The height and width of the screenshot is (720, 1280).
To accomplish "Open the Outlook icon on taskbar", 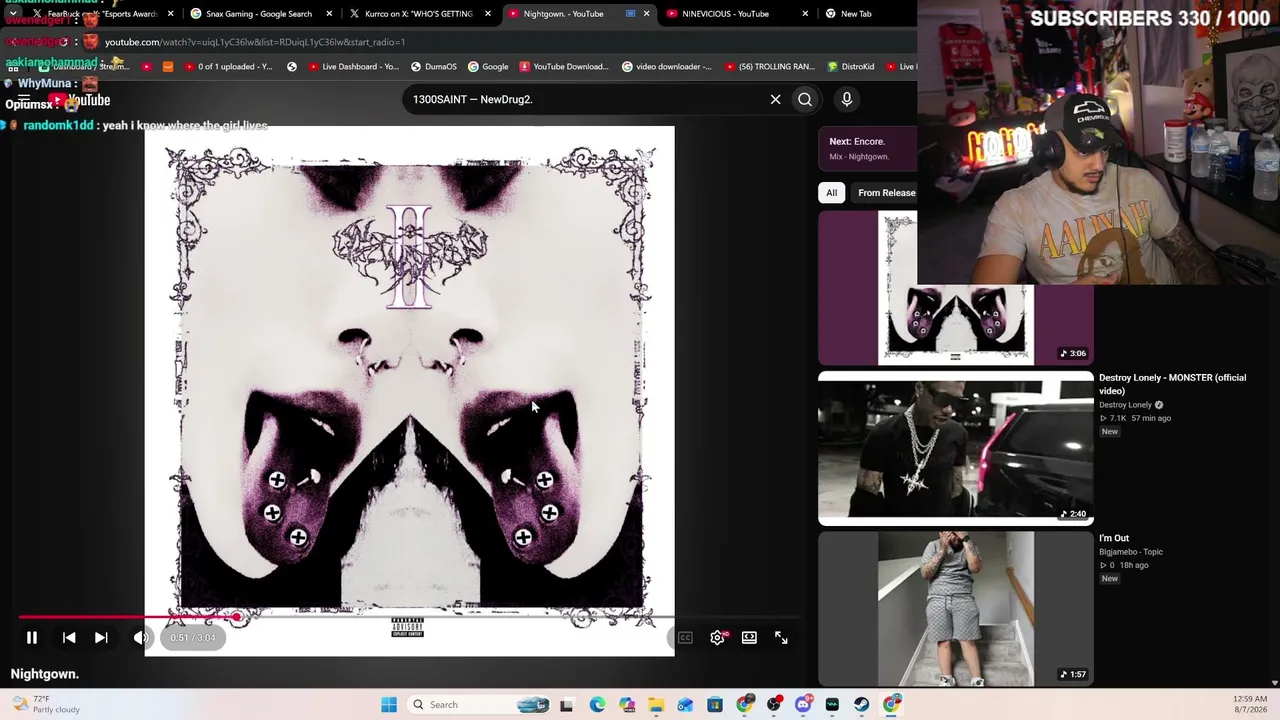I will [685, 705].
